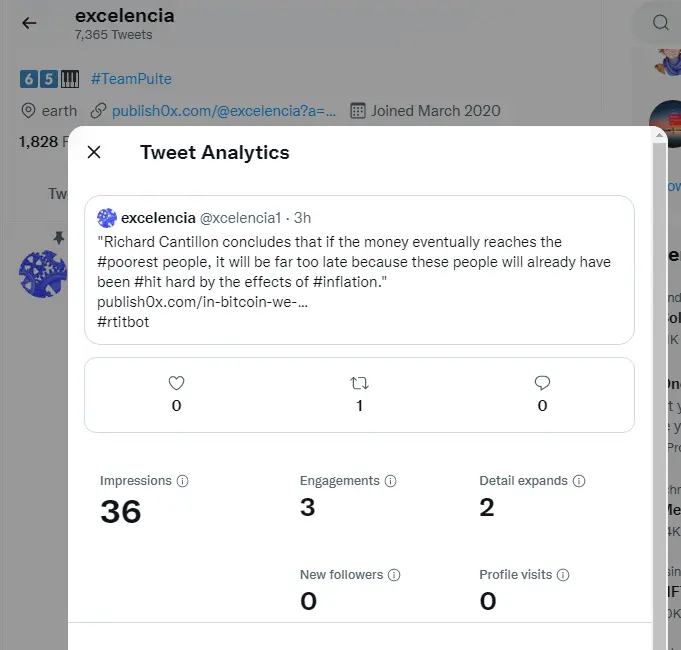Screen dimensions: 681x650
Task: Go back with the left arrow icon
Action: [29, 23]
